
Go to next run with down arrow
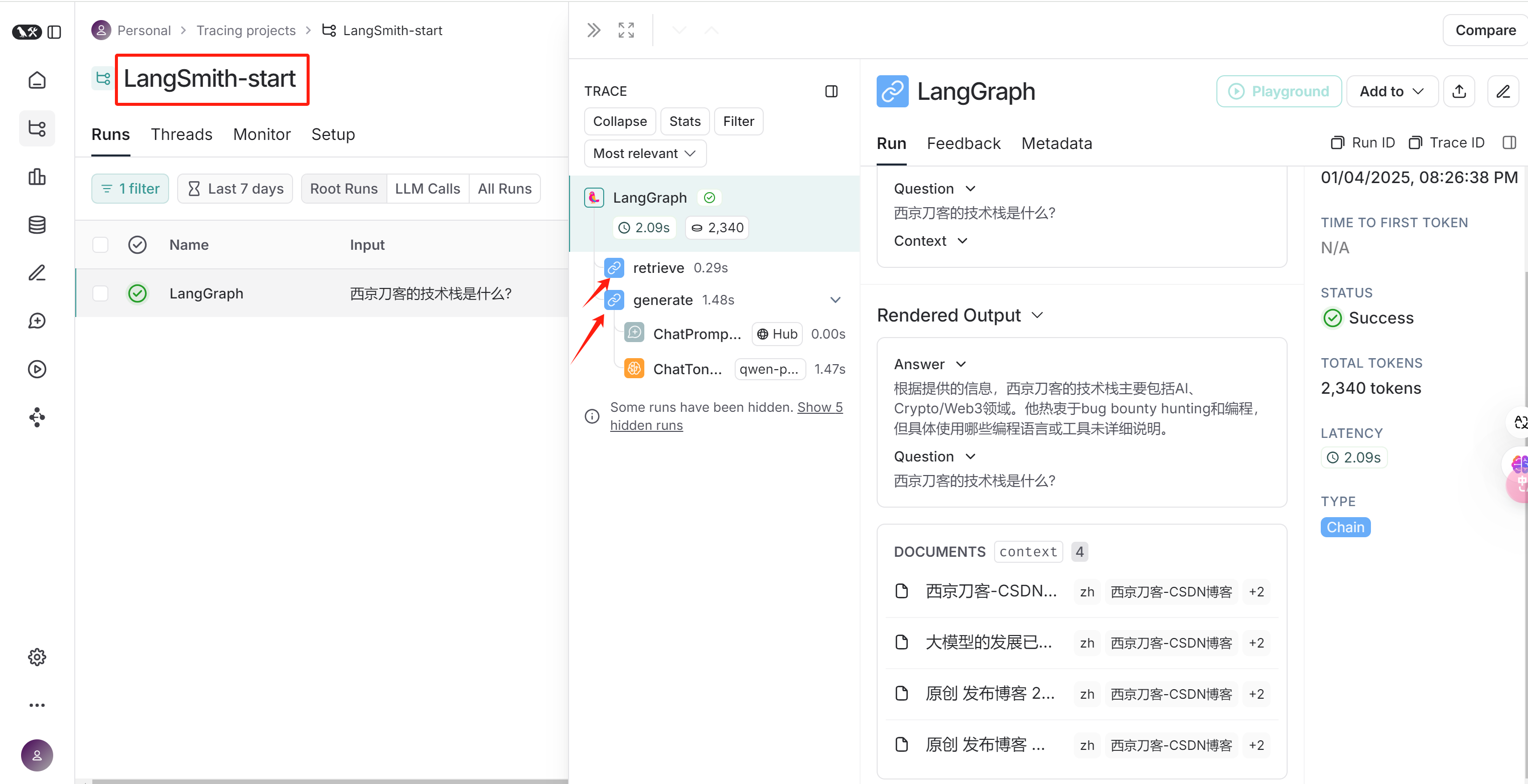click(679, 30)
